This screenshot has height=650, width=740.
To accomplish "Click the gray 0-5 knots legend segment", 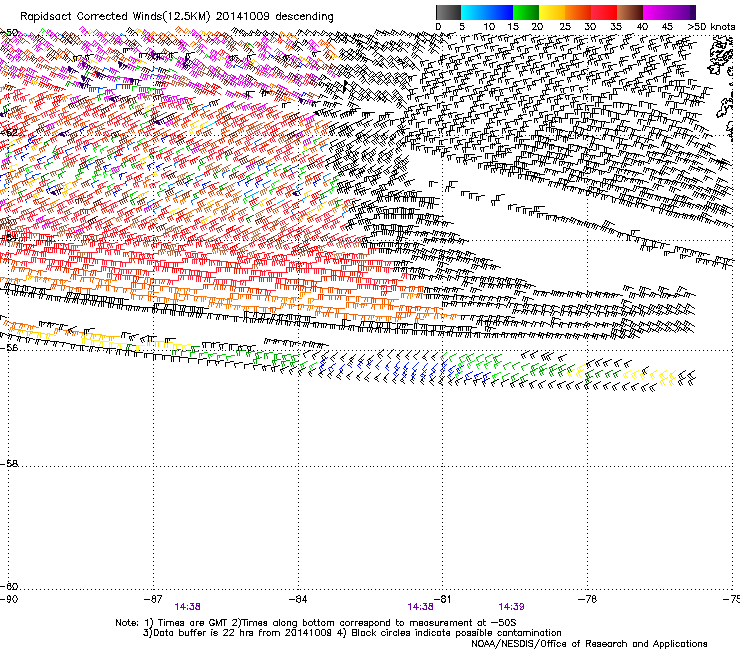I will (448, 12).
